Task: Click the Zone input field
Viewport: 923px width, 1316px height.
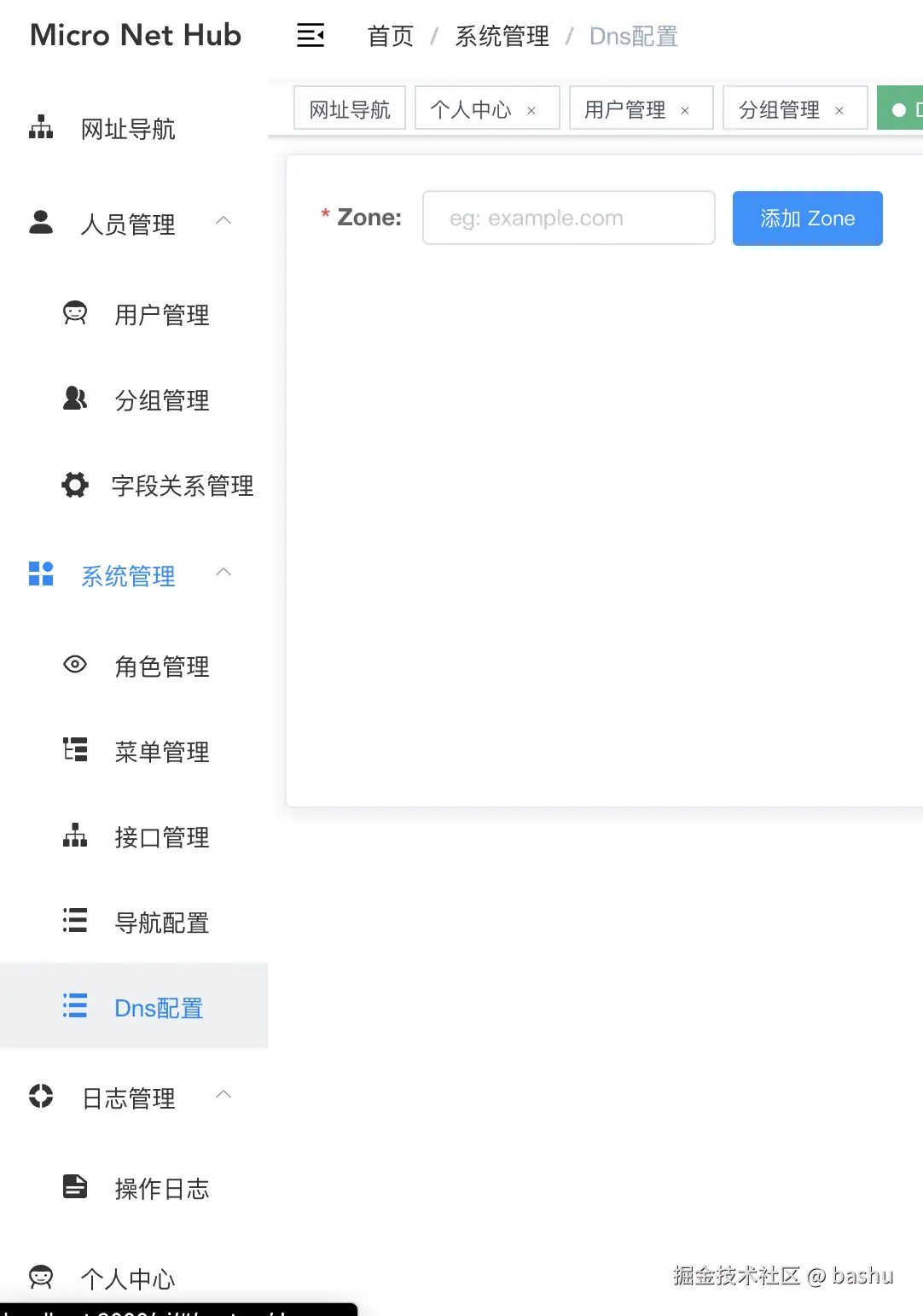Action: [568, 218]
